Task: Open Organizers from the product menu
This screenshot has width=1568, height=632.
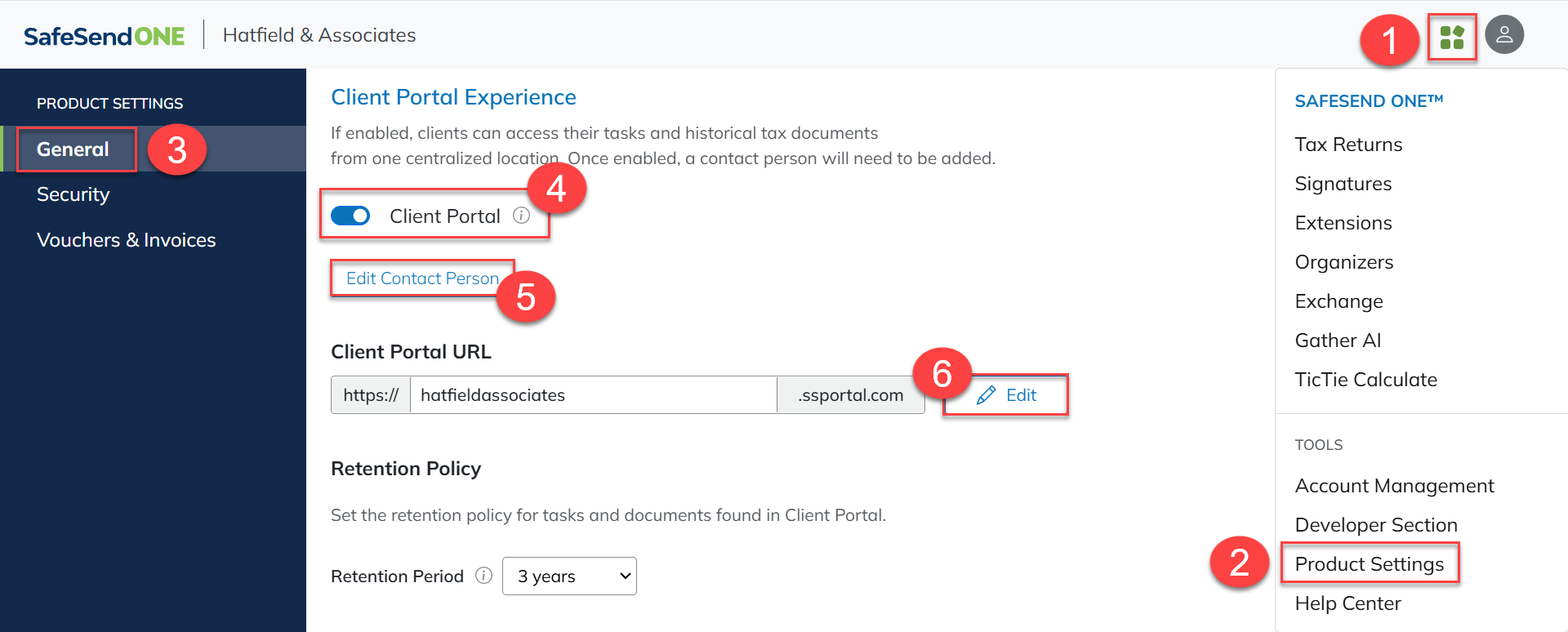Action: [x=1343, y=262]
